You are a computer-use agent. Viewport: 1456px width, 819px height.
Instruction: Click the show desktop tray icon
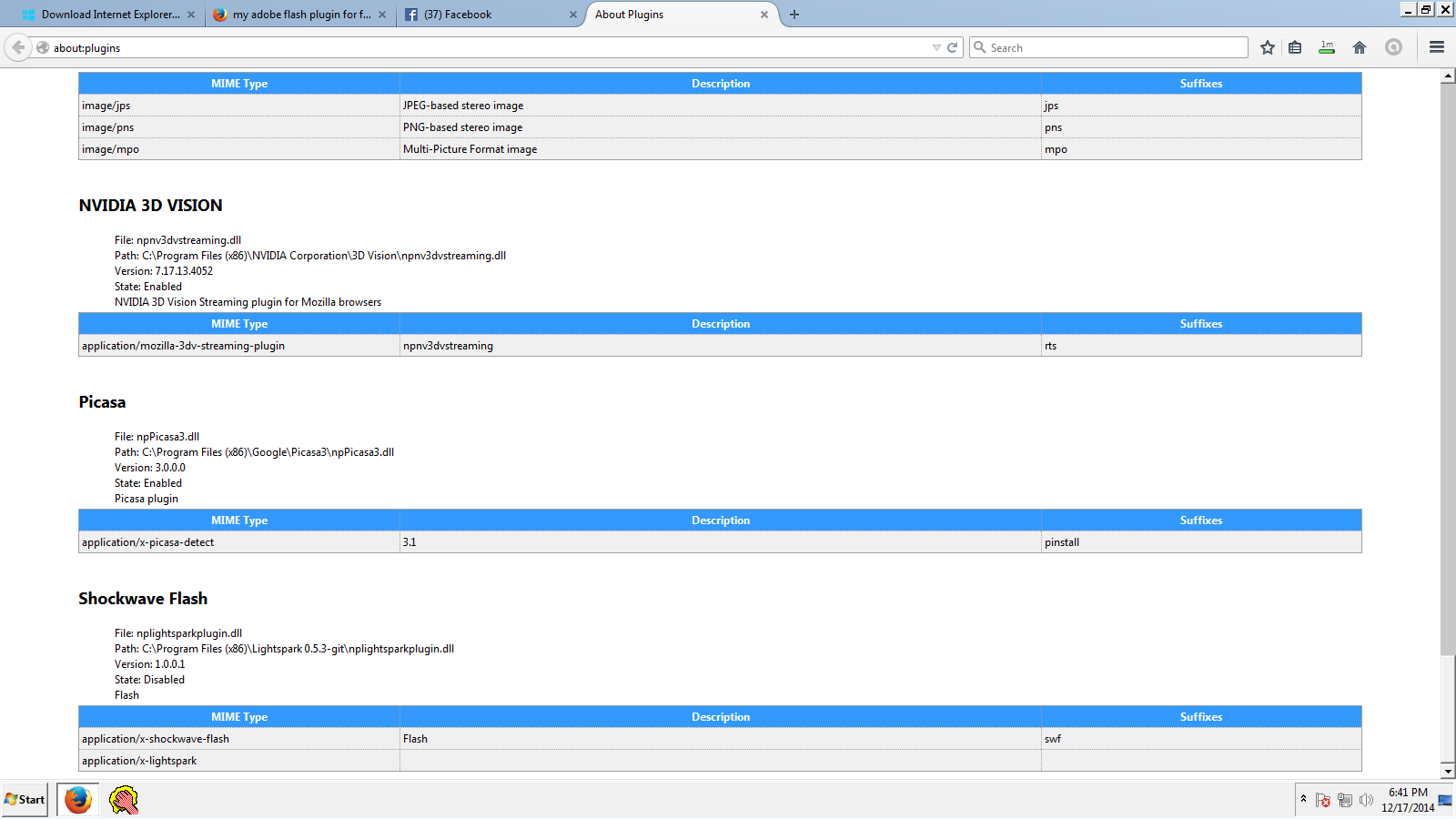coord(1445,800)
